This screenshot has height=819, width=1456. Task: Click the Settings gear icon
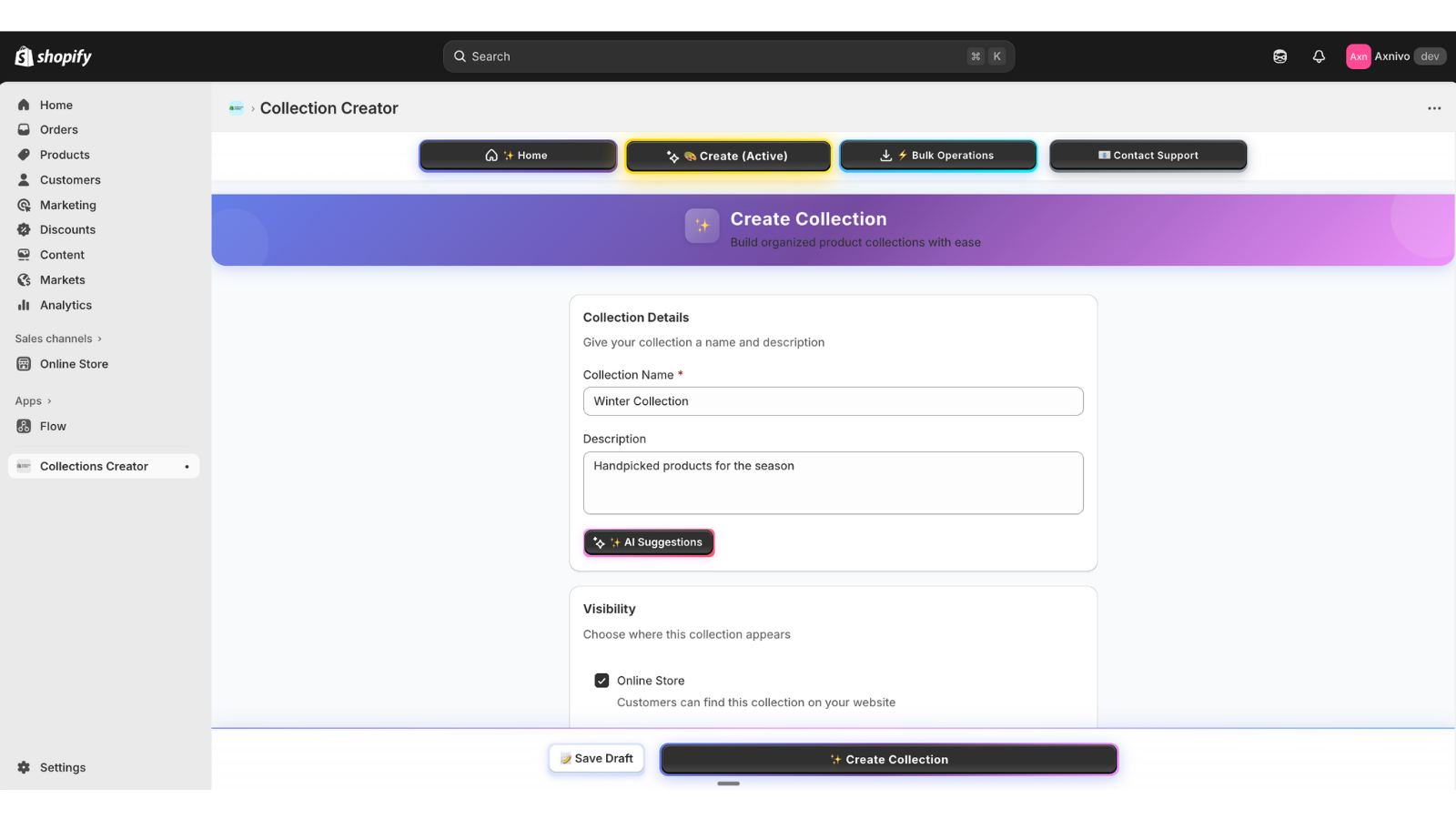point(24,767)
